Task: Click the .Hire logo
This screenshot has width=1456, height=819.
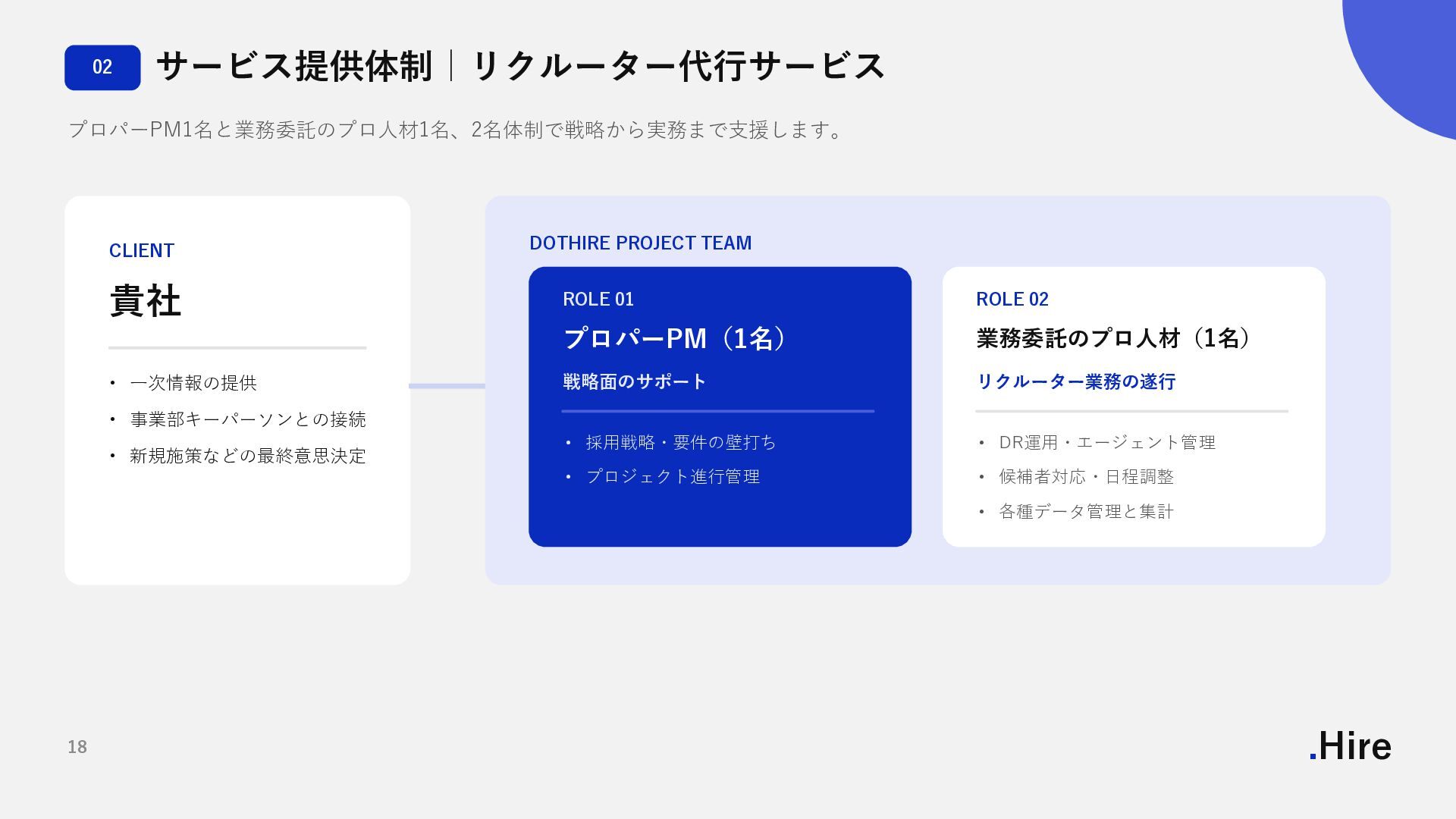Action: [x=1350, y=746]
